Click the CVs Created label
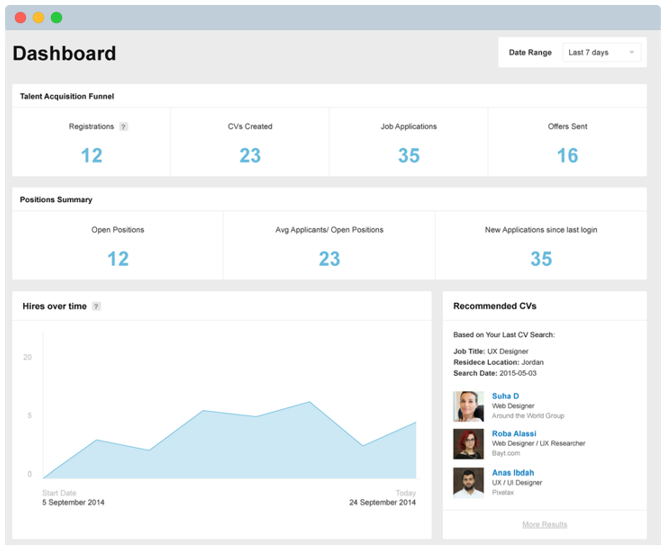The image size is (668, 553). [x=250, y=127]
